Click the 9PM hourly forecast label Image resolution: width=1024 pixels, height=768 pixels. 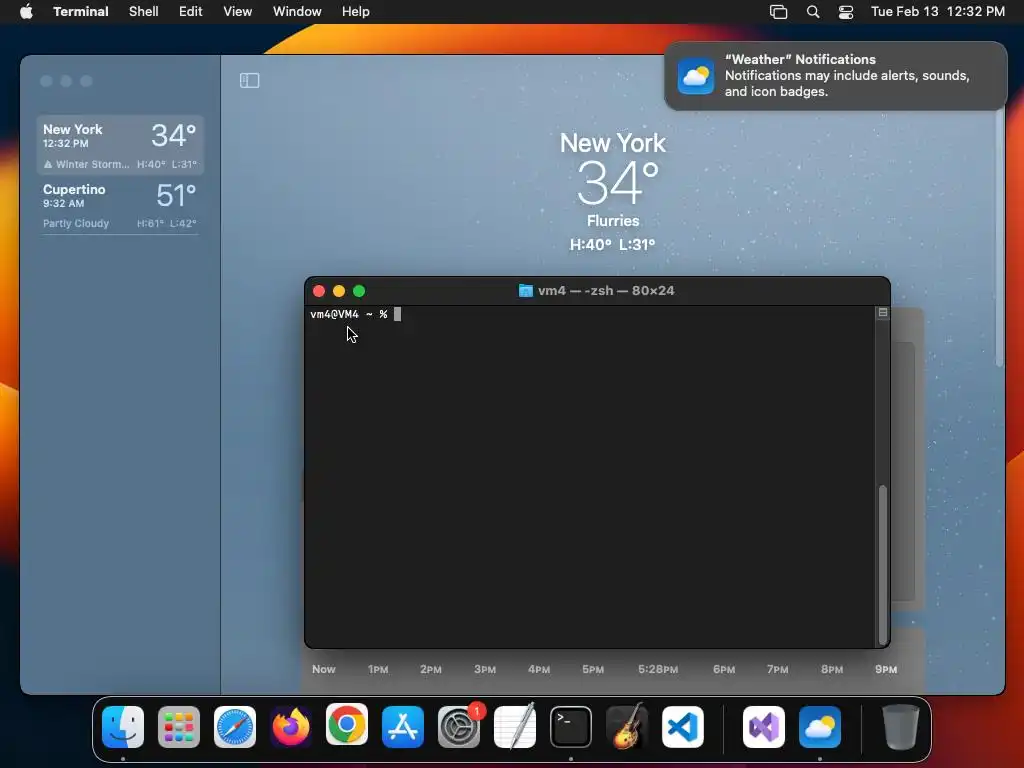pos(886,669)
